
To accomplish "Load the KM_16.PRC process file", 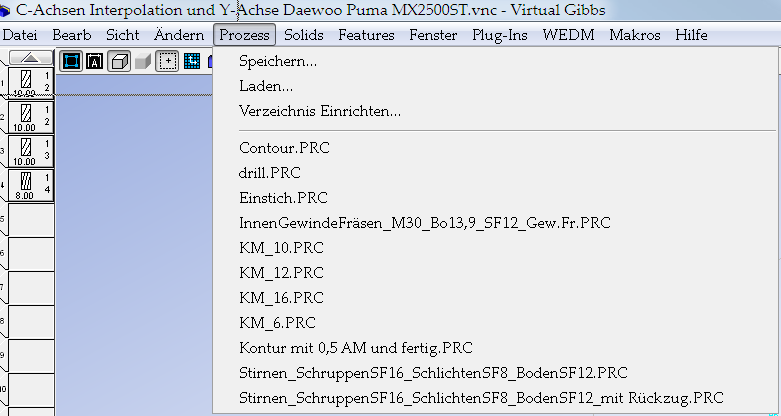I will (x=281, y=298).
